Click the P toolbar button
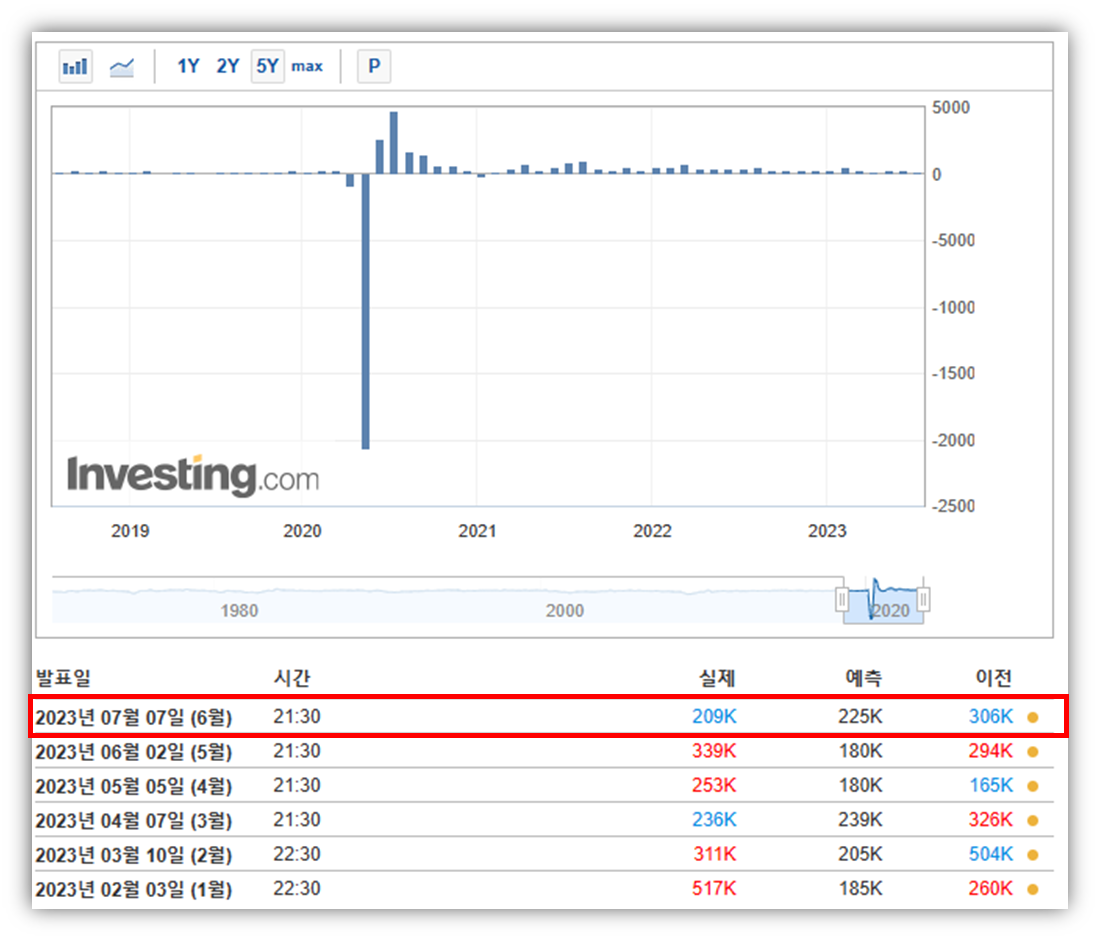 pos(374,67)
